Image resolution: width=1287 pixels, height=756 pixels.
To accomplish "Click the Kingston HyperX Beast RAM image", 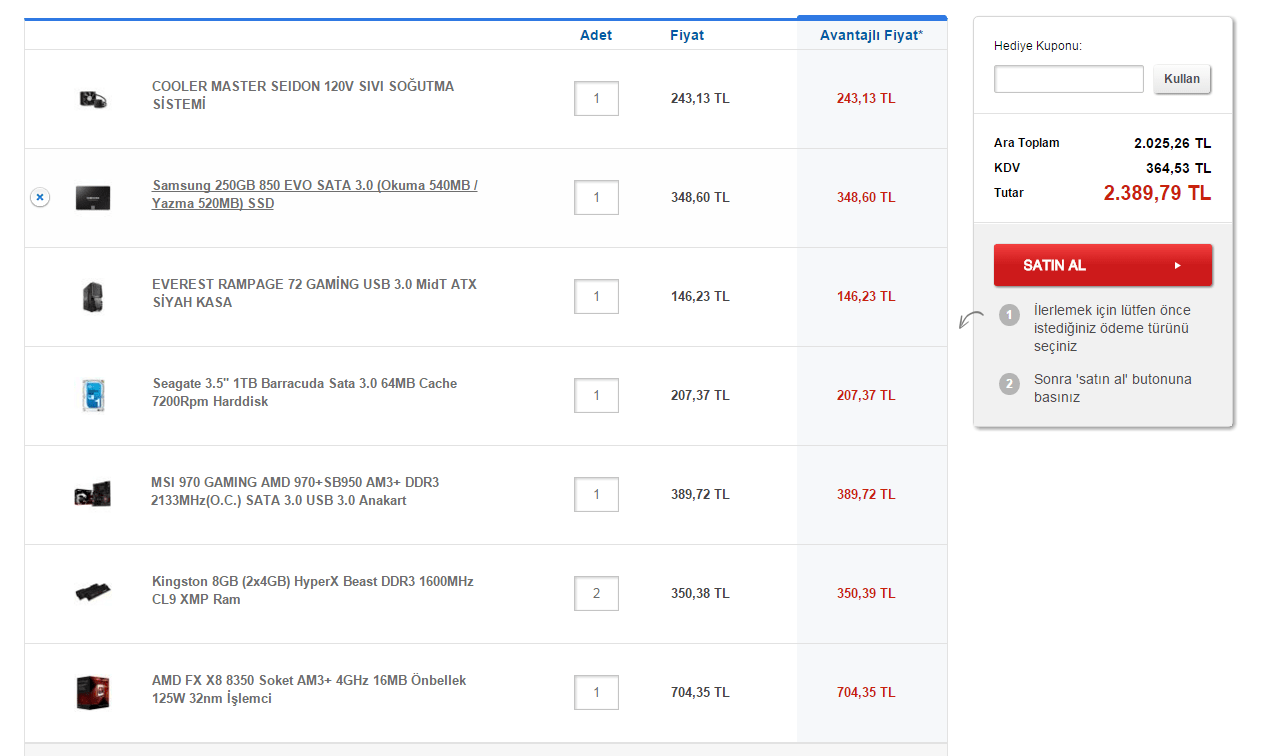I will pyautogui.click(x=93, y=593).
